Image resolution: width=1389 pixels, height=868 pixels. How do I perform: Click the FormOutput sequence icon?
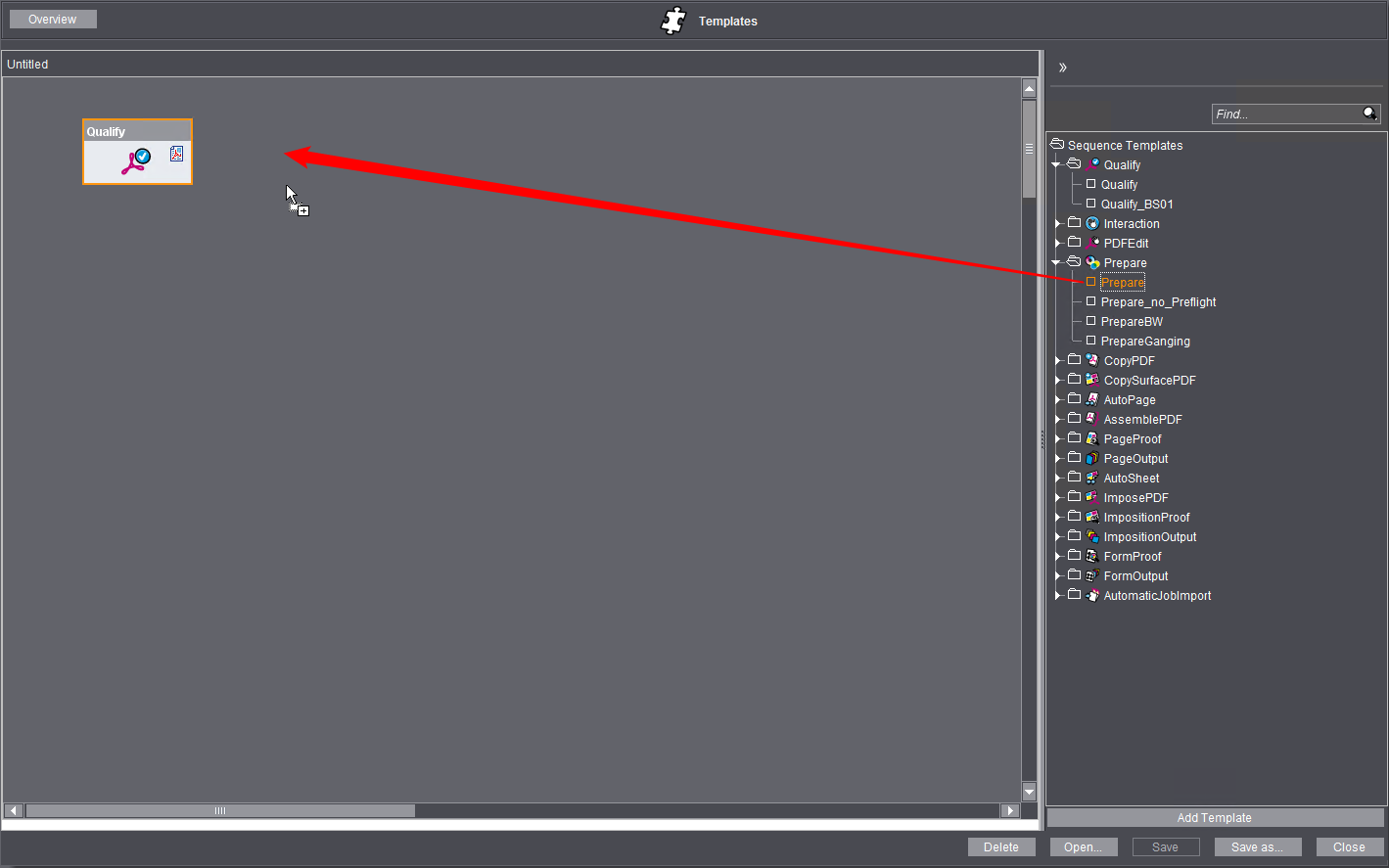(1092, 575)
